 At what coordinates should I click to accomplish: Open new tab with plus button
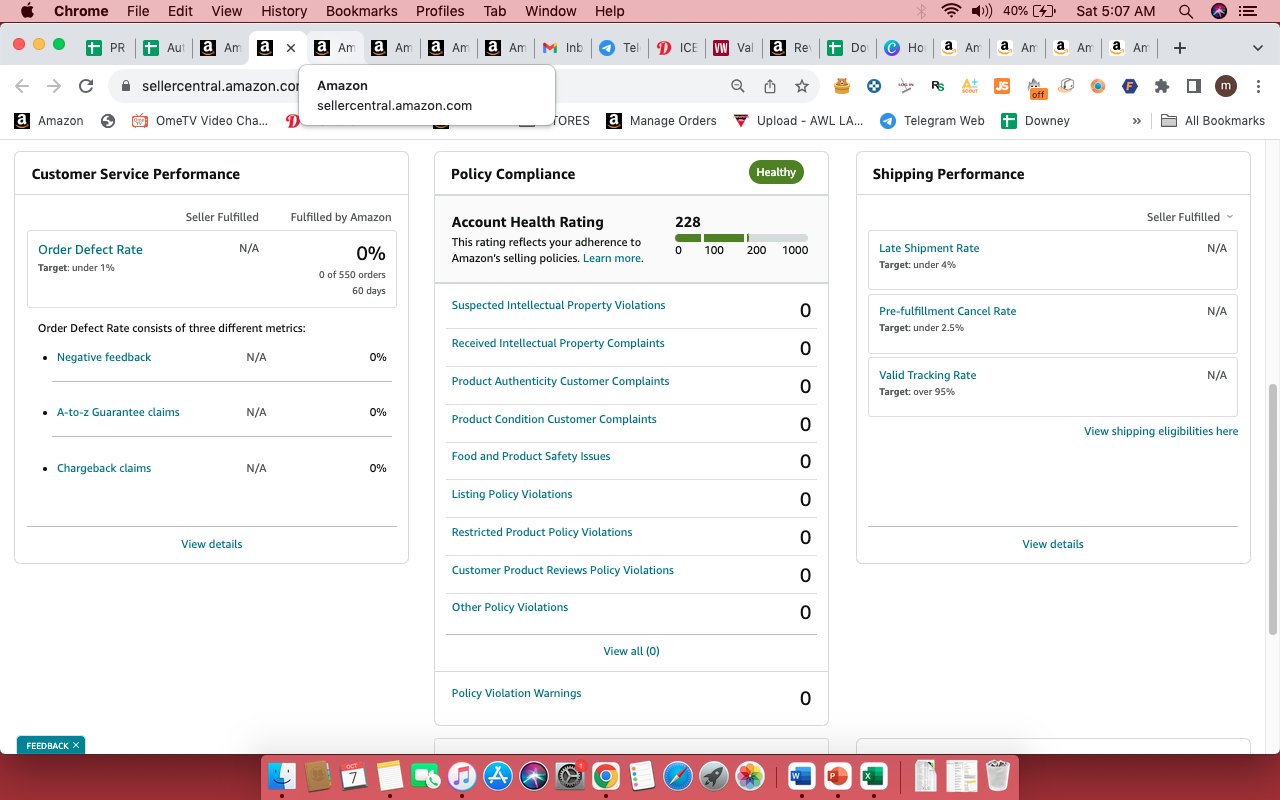coord(1180,48)
